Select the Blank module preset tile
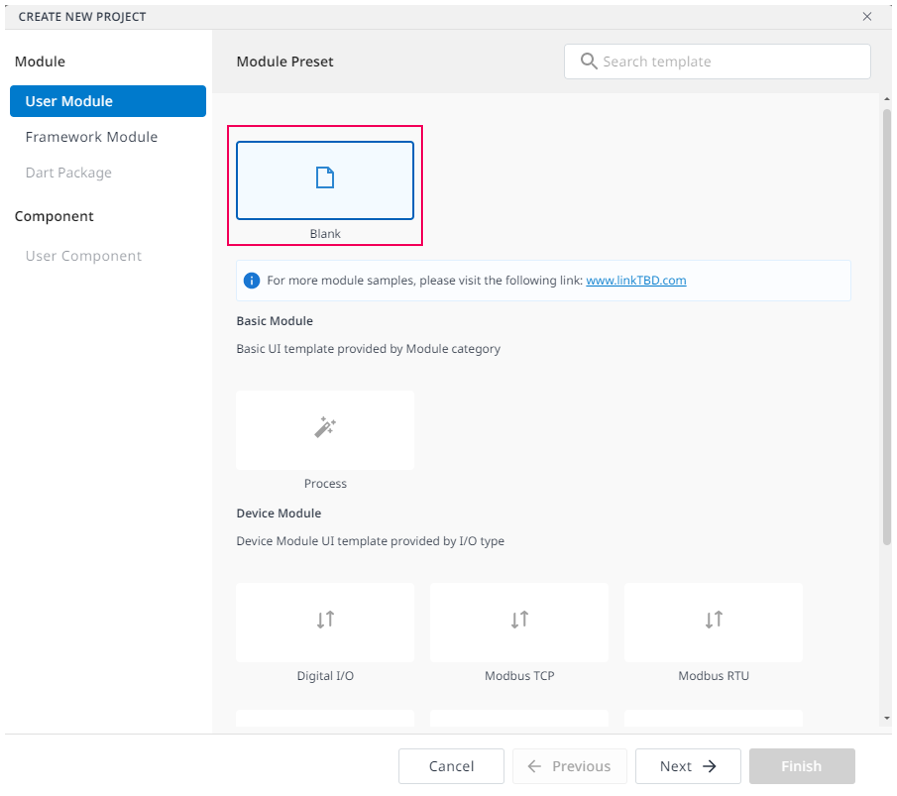The width and height of the screenshot is (897, 796). pyautogui.click(x=325, y=181)
